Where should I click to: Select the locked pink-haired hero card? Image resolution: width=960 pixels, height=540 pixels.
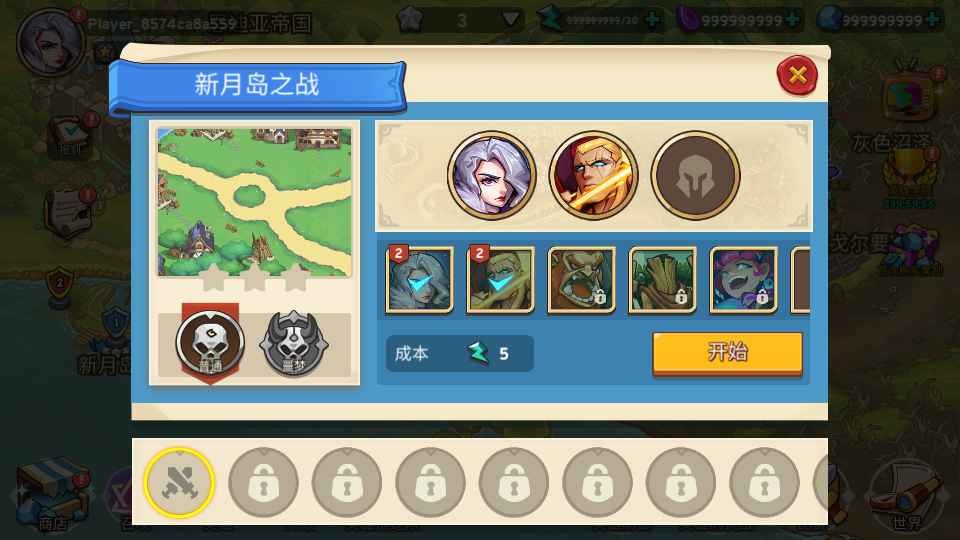click(743, 280)
